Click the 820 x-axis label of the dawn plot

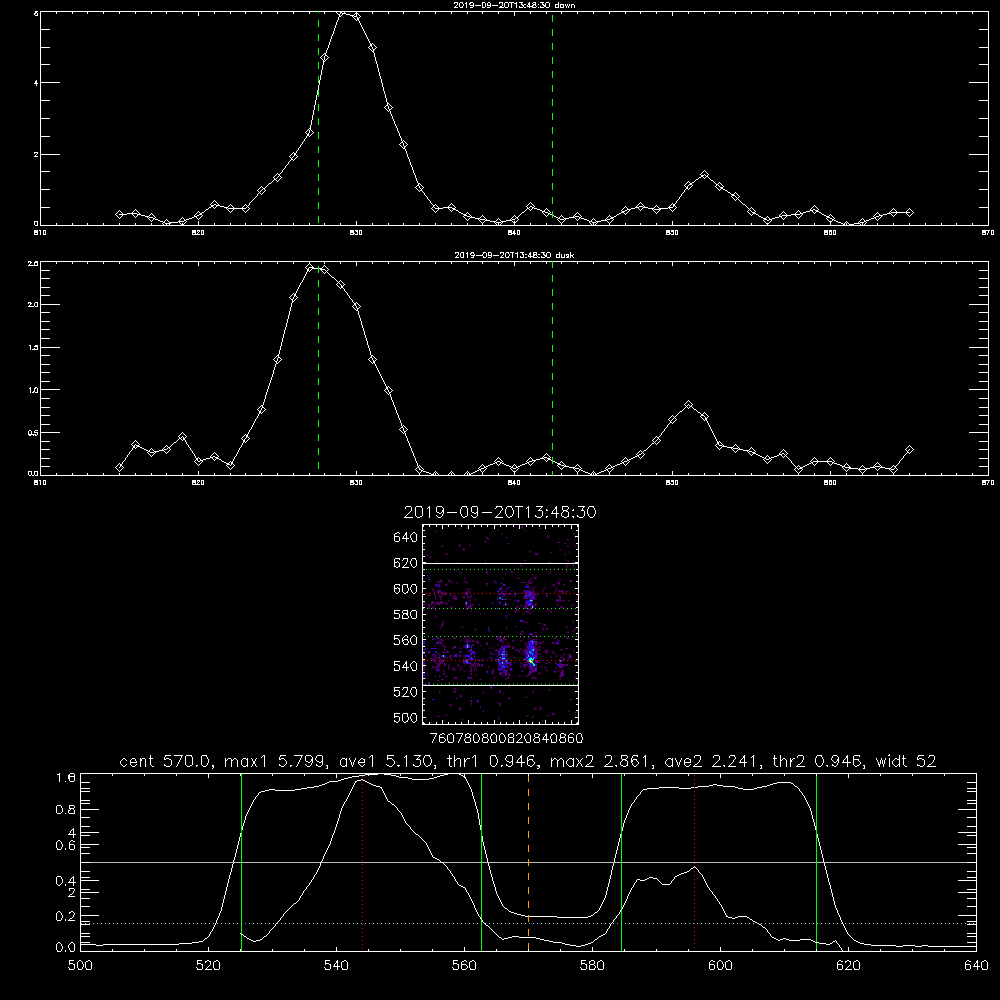[198, 233]
